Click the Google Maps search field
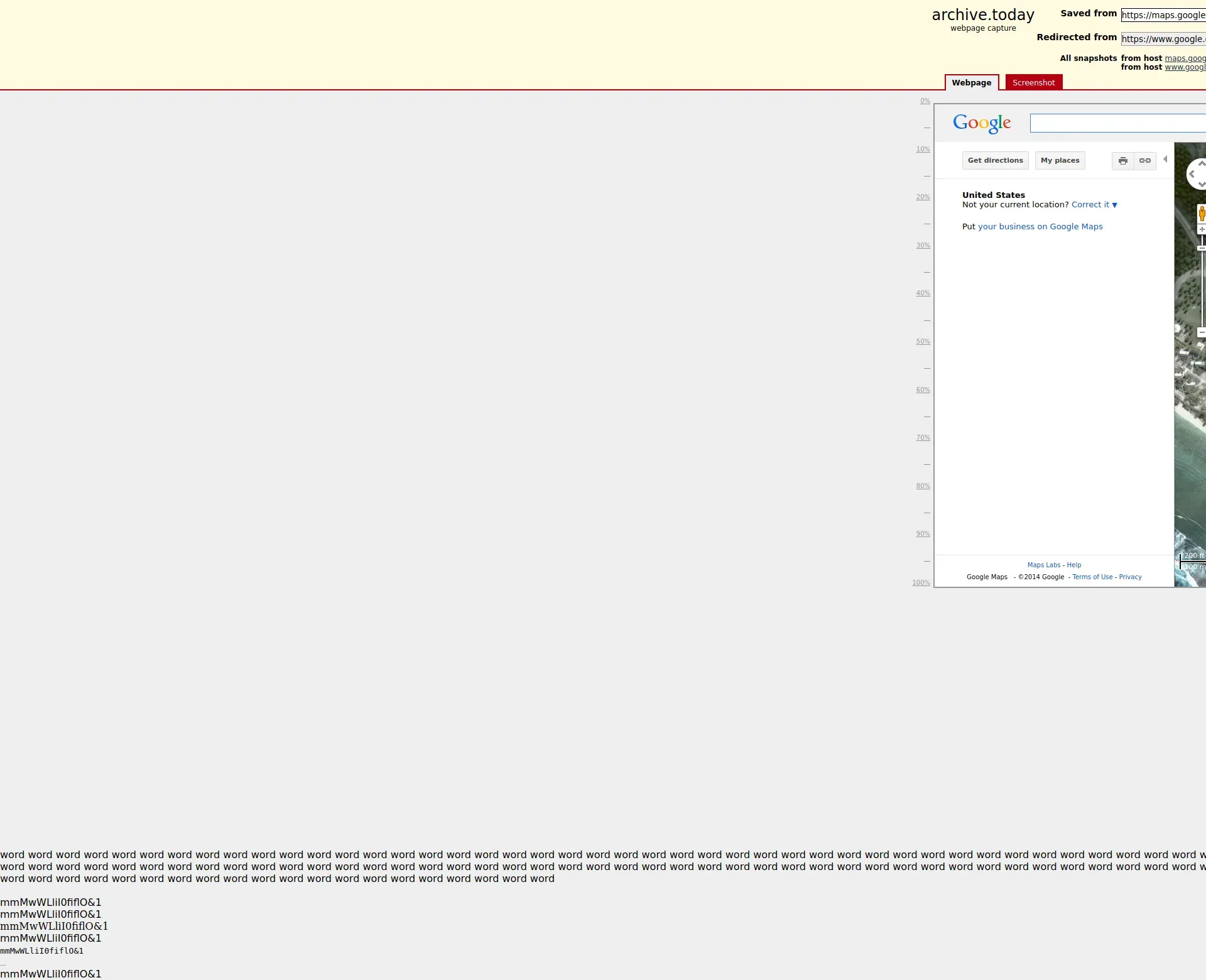 pos(1118,123)
